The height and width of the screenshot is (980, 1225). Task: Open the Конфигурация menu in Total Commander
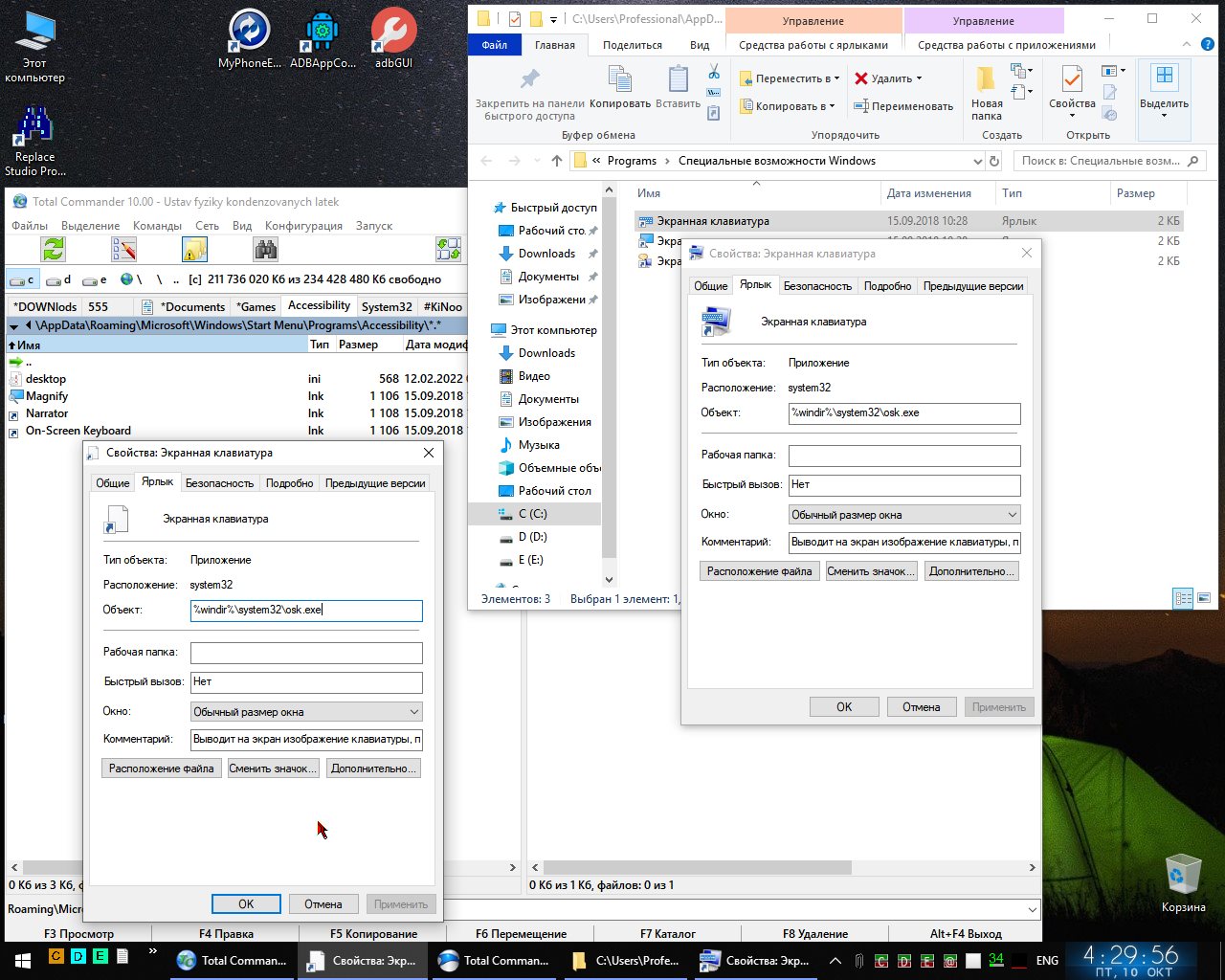point(303,226)
